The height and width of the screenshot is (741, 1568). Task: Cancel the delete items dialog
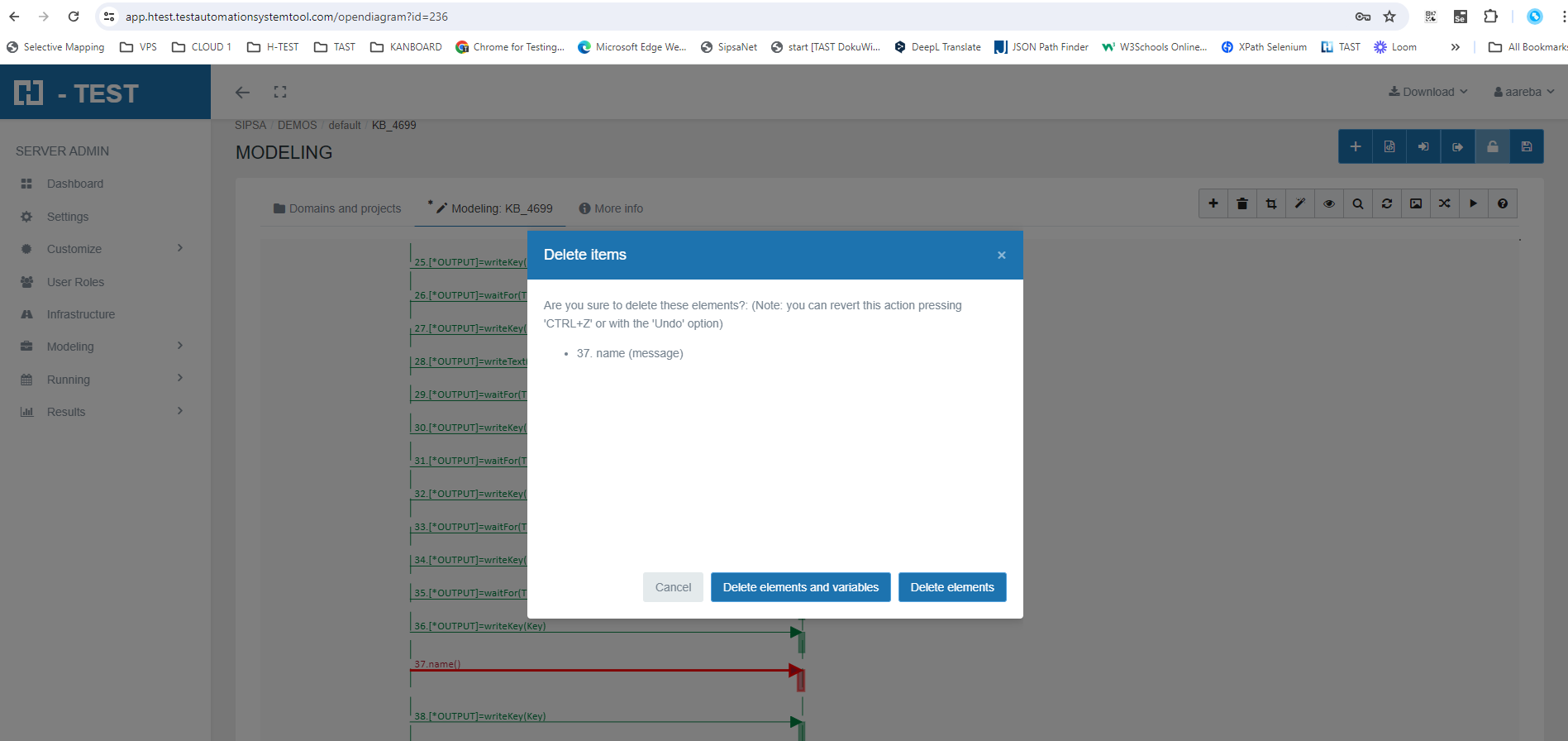click(x=673, y=587)
